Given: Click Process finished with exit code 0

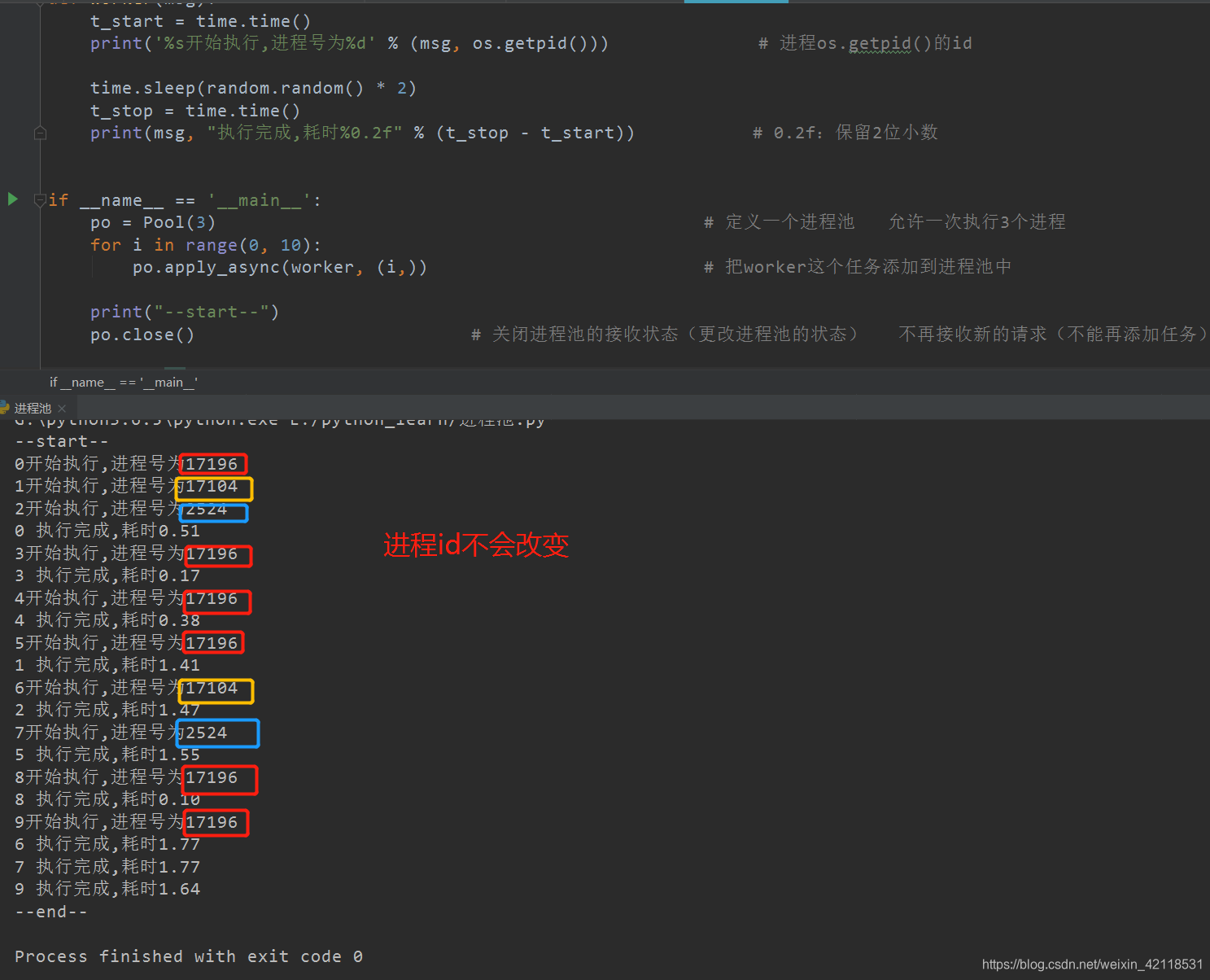Looking at the screenshot, I should coord(189,956).
